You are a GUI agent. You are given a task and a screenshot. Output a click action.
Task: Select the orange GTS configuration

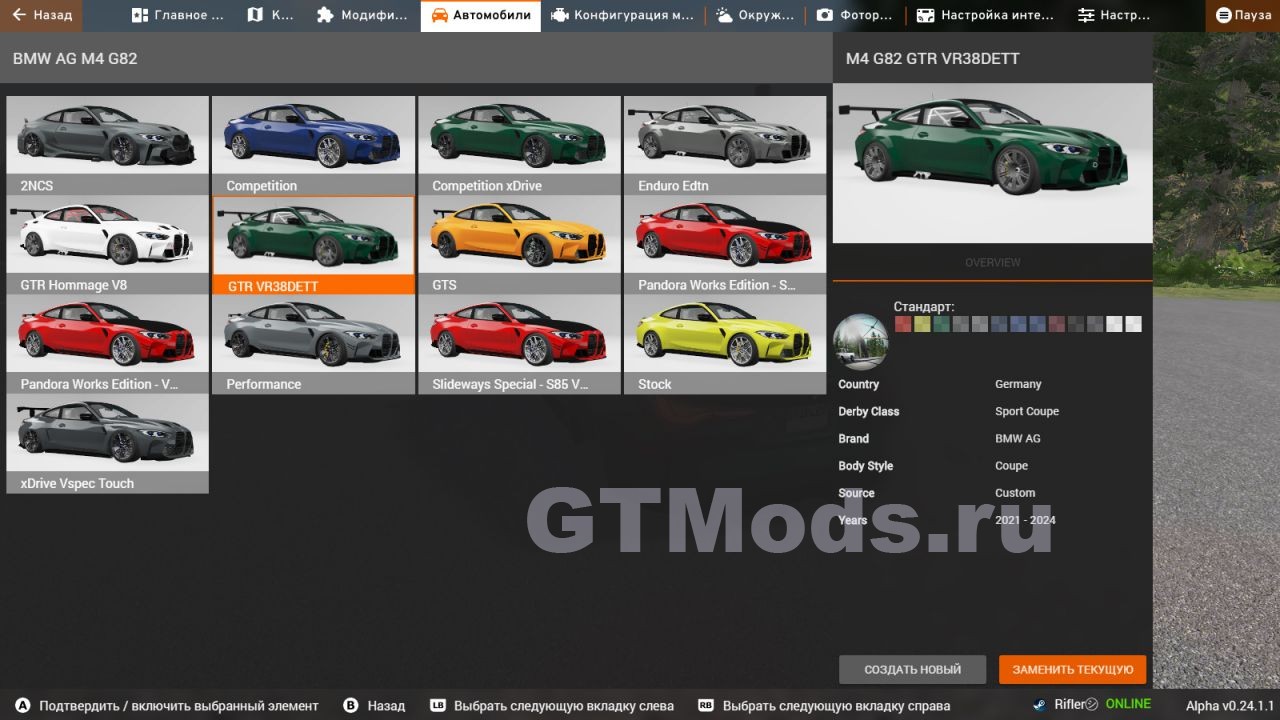click(x=520, y=245)
